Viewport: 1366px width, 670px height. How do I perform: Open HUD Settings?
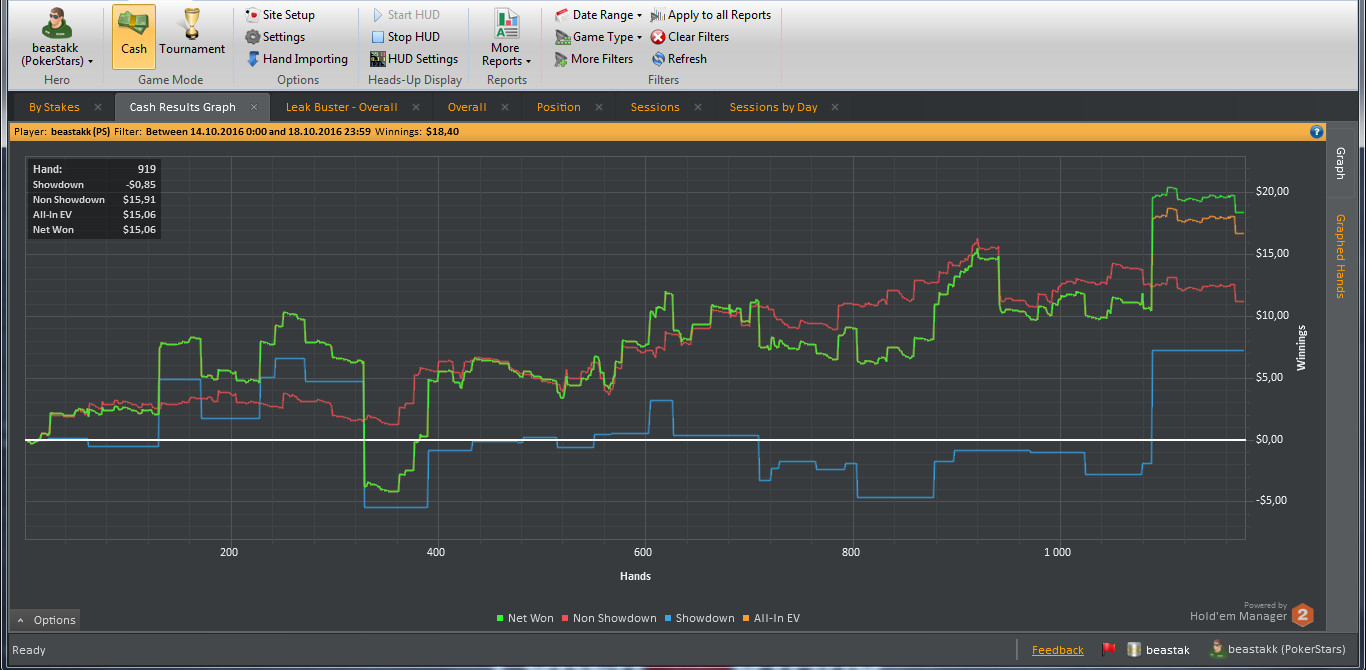(x=414, y=59)
